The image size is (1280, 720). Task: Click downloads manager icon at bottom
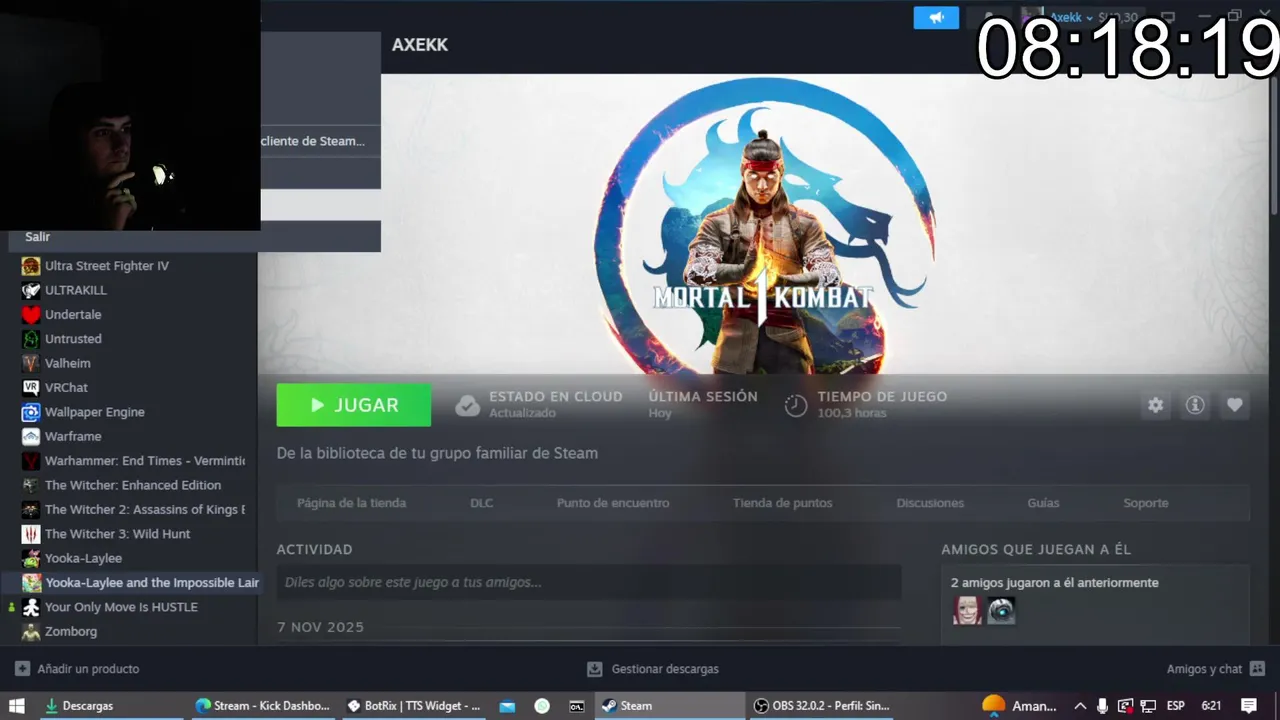[x=594, y=669]
